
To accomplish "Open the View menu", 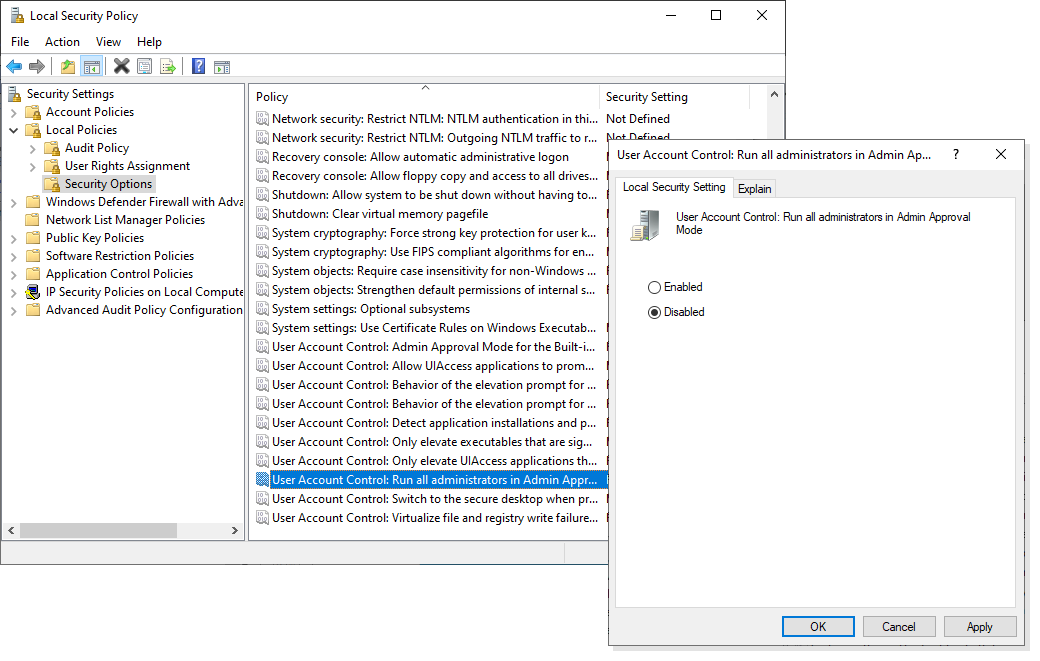I will [108, 42].
